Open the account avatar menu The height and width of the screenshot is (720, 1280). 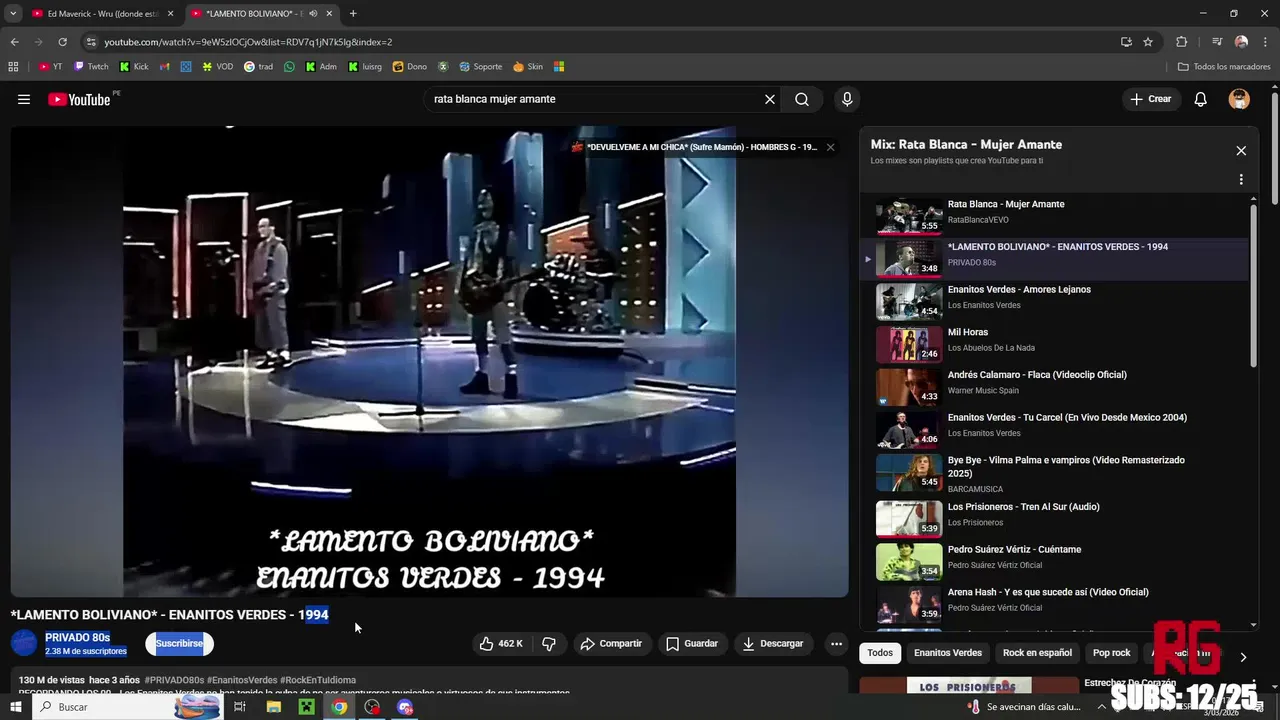click(1239, 99)
